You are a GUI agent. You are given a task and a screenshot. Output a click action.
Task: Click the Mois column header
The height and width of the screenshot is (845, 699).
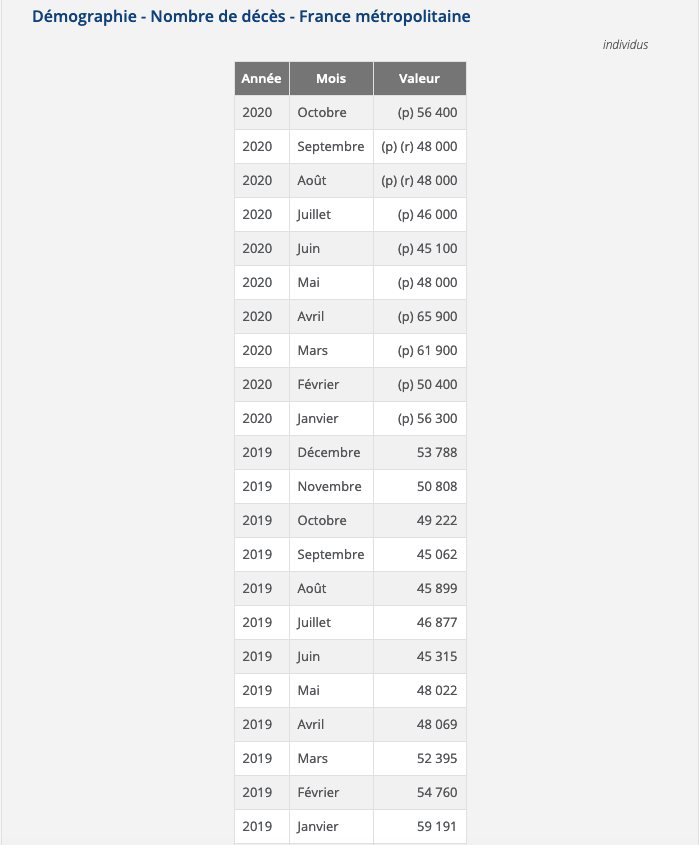(331, 79)
